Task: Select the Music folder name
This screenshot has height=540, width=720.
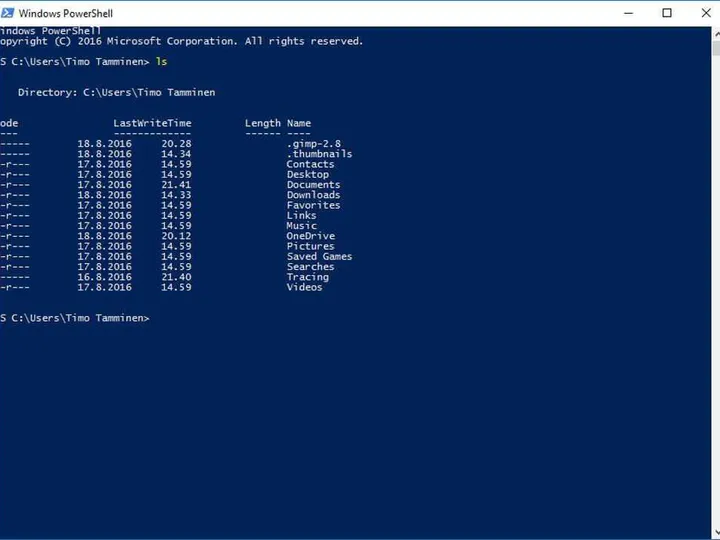Action: pyautogui.click(x=302, y=225)
